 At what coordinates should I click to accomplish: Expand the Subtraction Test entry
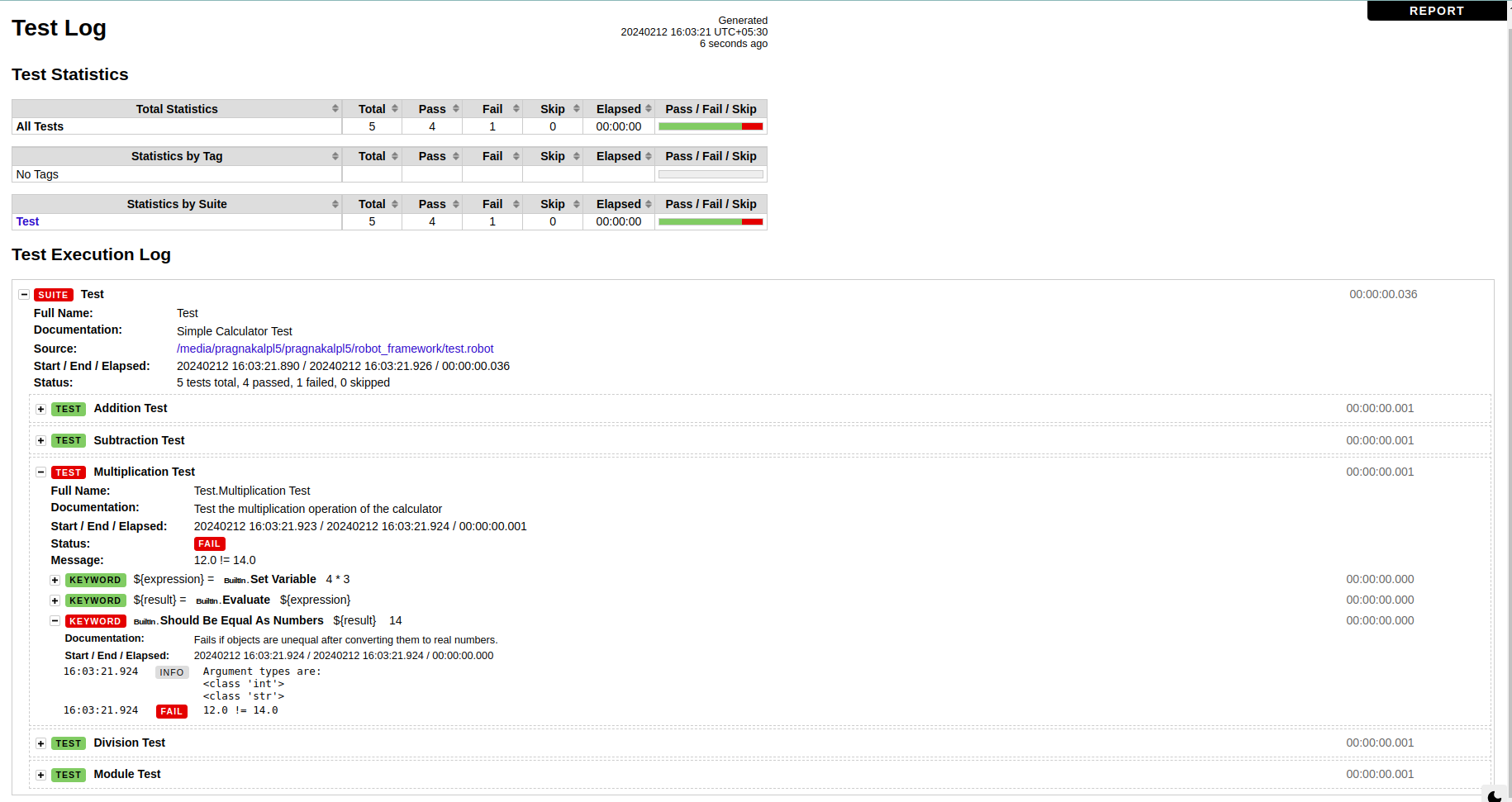40,441
